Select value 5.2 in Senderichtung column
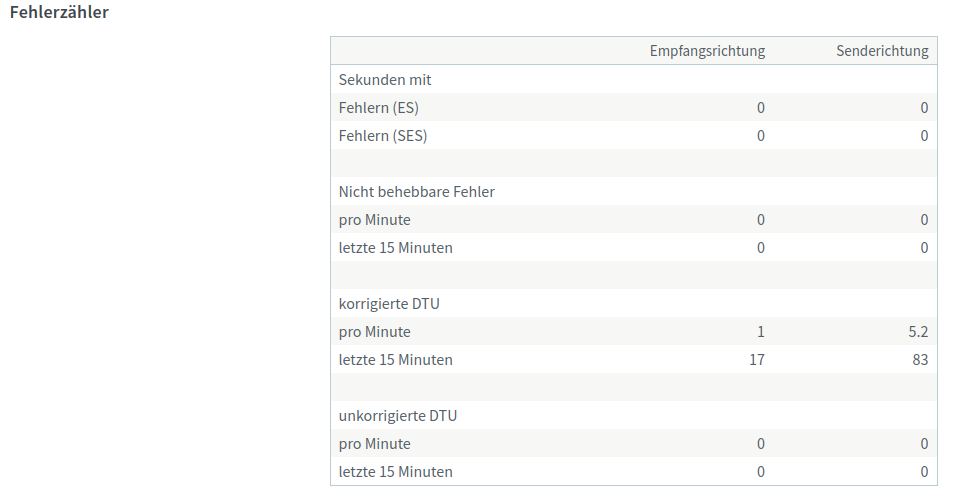Screen dimensions: 974x504 [918, 331]
